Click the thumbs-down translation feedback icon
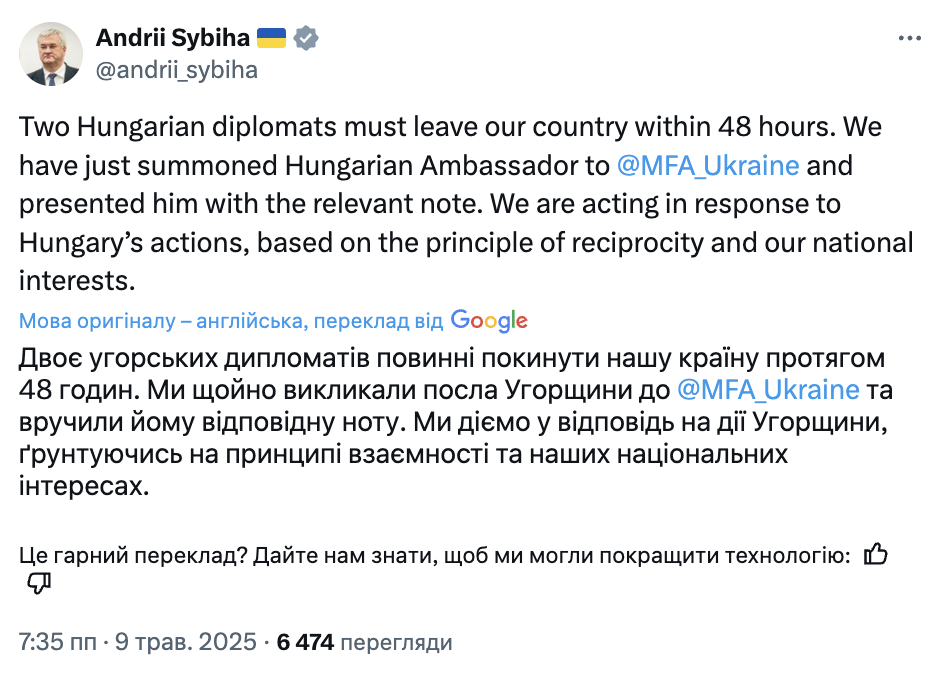The width and height of the screenshot is (948, 684). click(39, 583)
